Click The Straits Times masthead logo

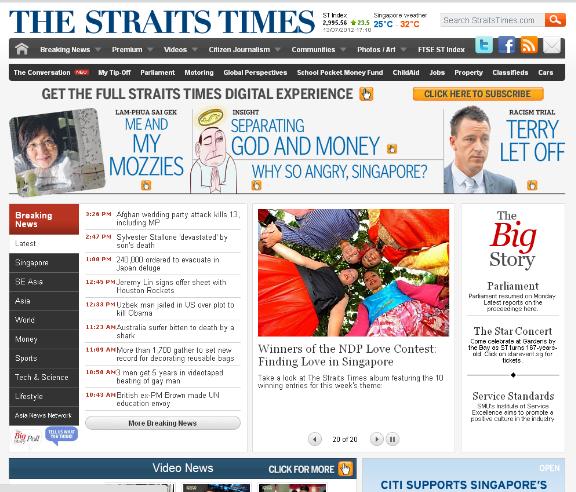pos(162,21)
